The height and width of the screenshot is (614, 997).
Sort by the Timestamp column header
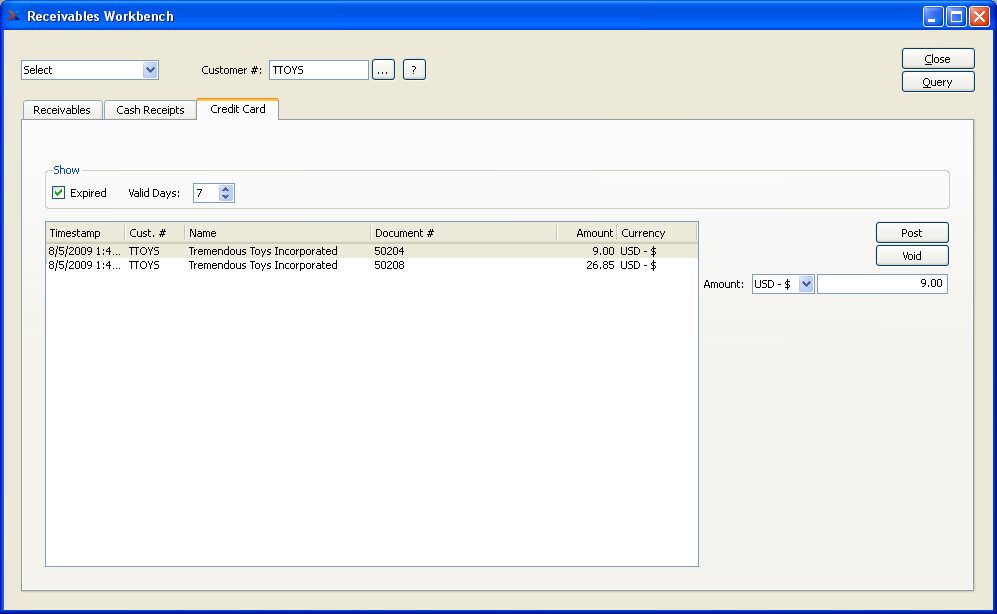(x=85, y=233)
